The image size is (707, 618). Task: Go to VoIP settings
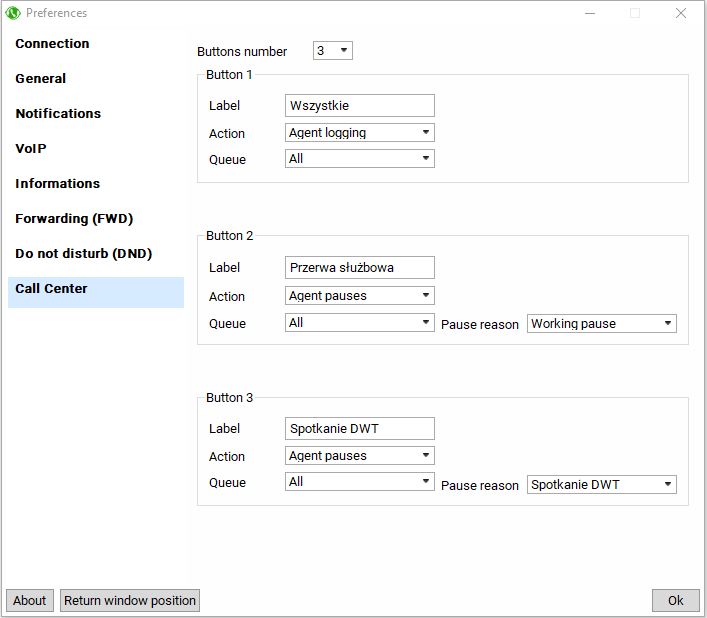31,149
